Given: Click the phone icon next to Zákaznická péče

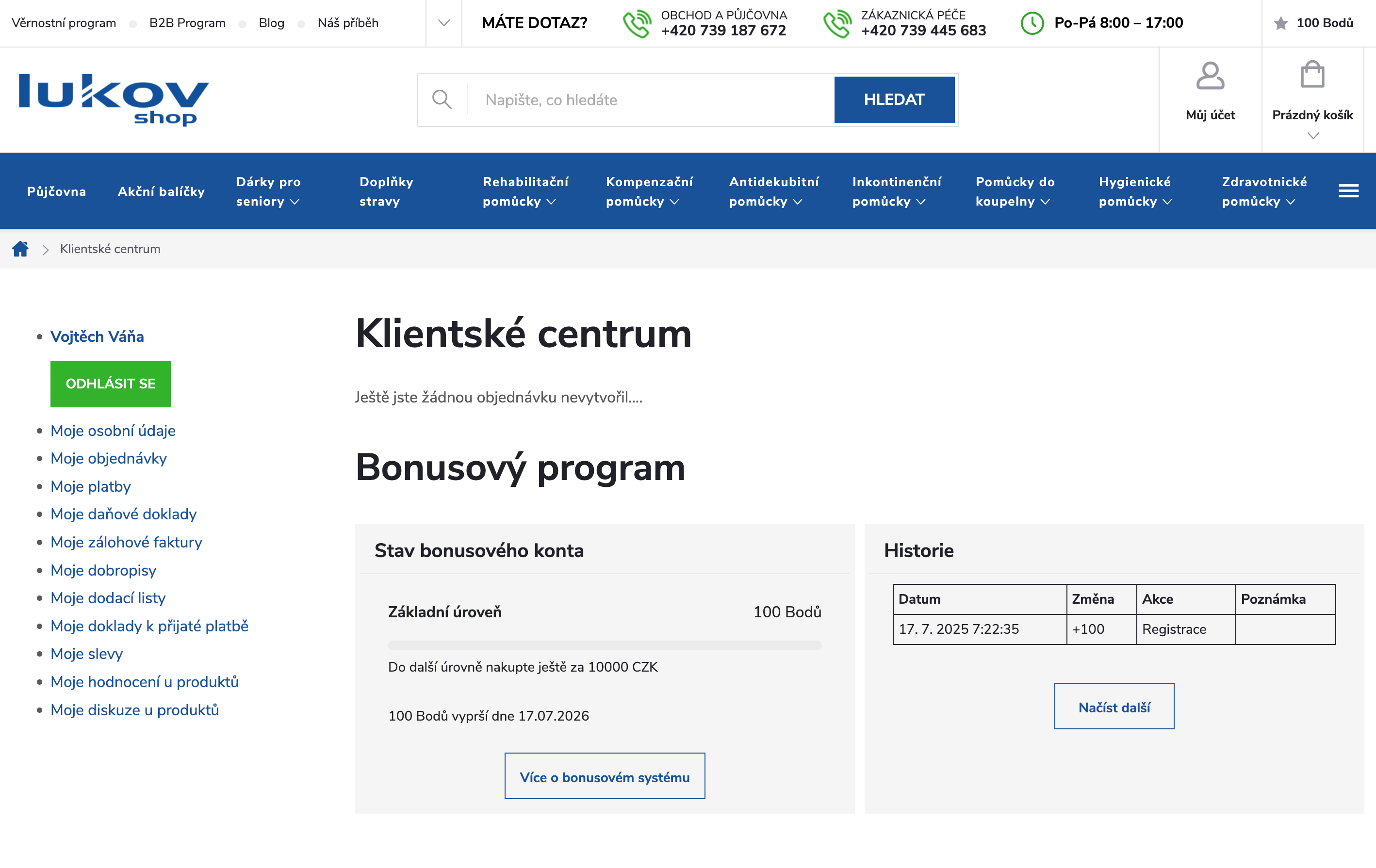Looking at the screenshot, I should coord(838,23).
